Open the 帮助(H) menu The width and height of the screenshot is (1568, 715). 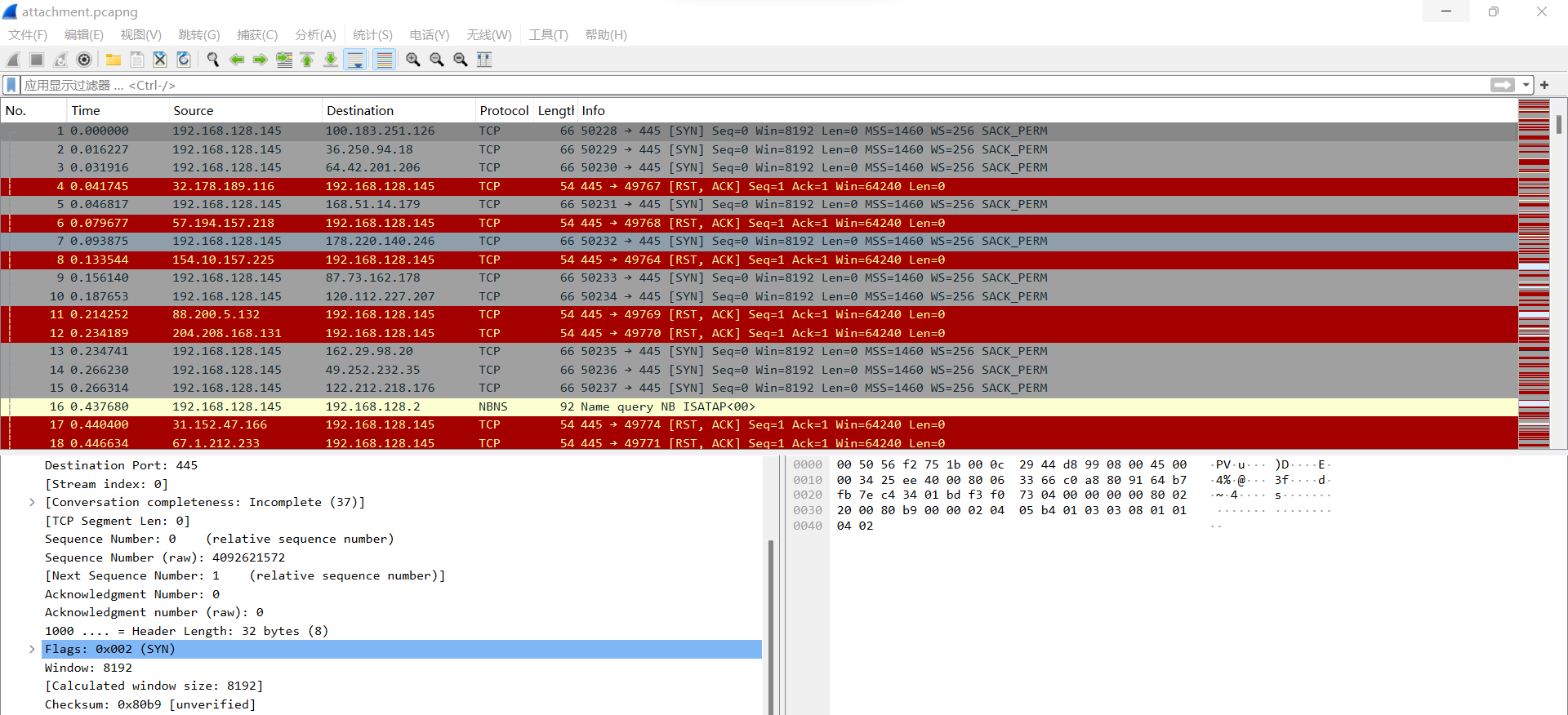pos(606,35)
